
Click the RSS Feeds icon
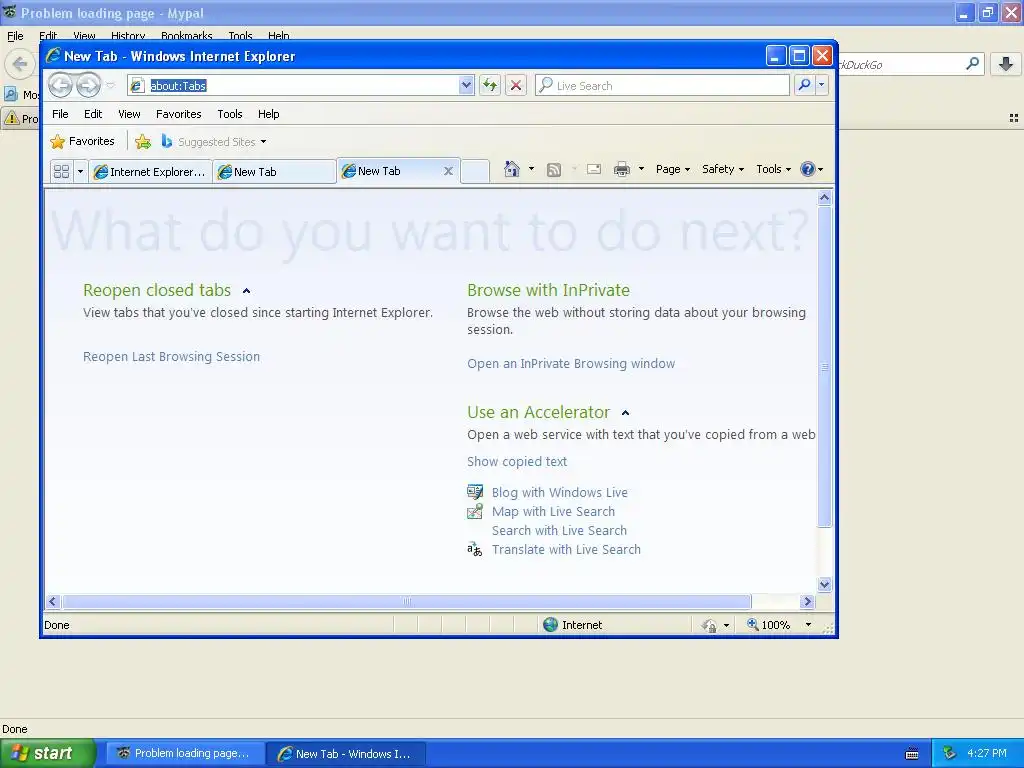[x=554, y=170]
